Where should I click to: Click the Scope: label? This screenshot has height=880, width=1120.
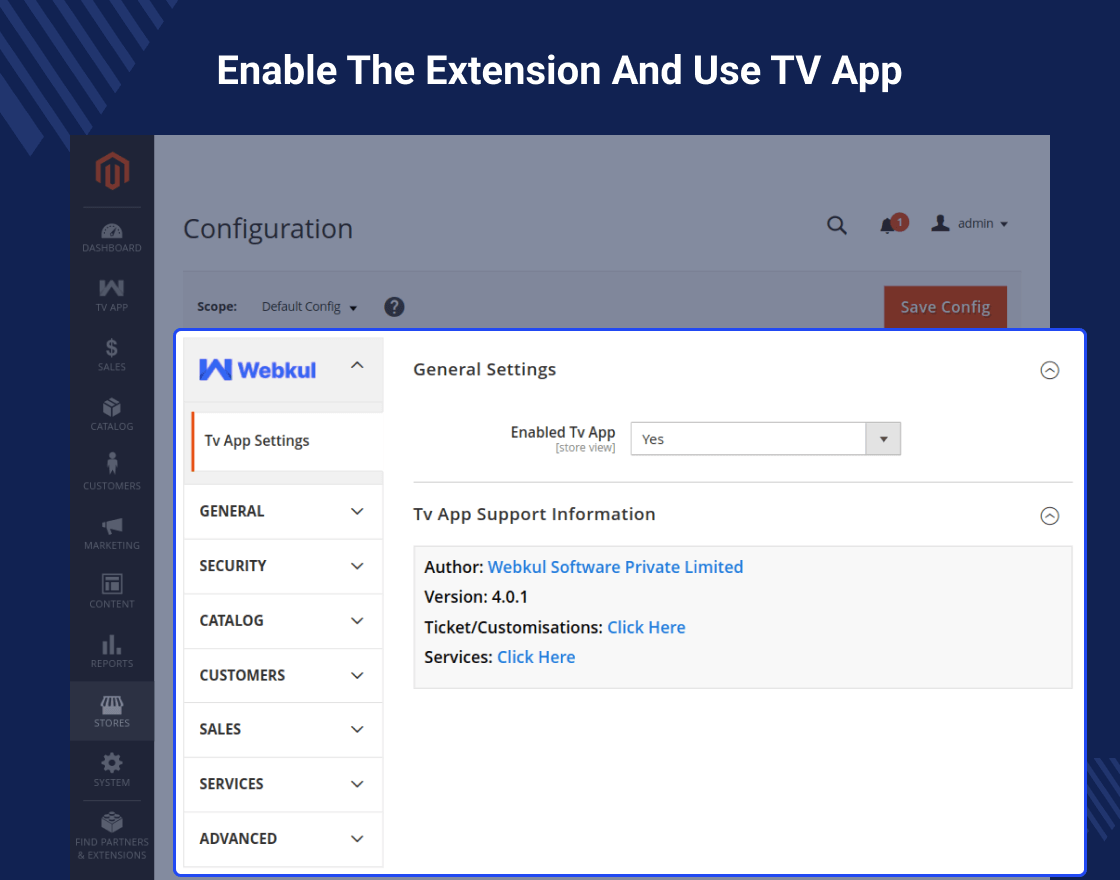click(217, 306)
